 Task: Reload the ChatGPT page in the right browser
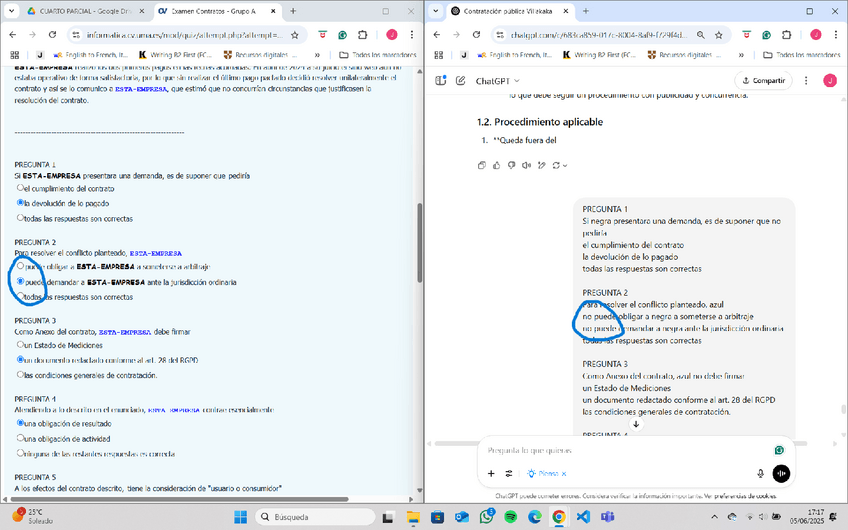476,35
